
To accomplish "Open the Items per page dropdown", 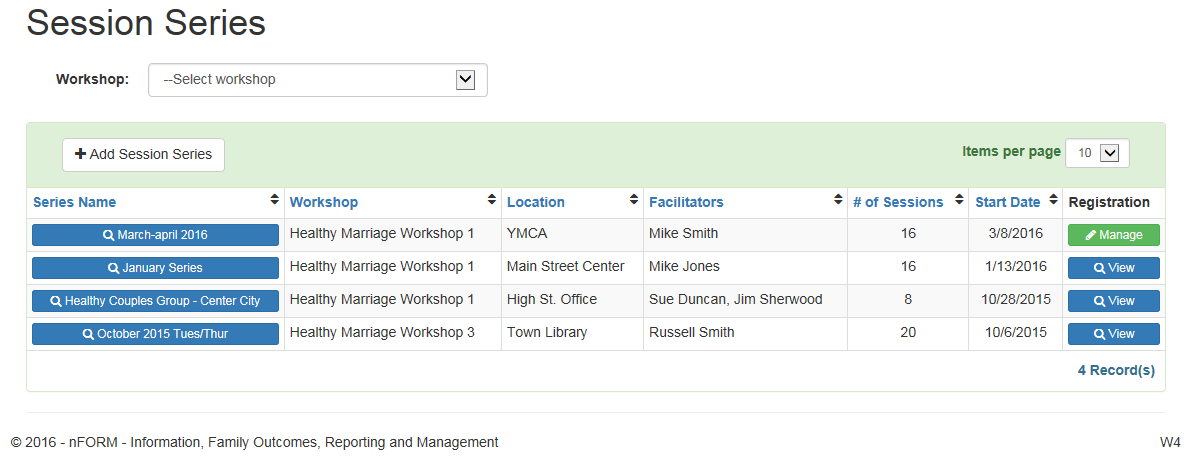I will click(x=1097, y=153).
